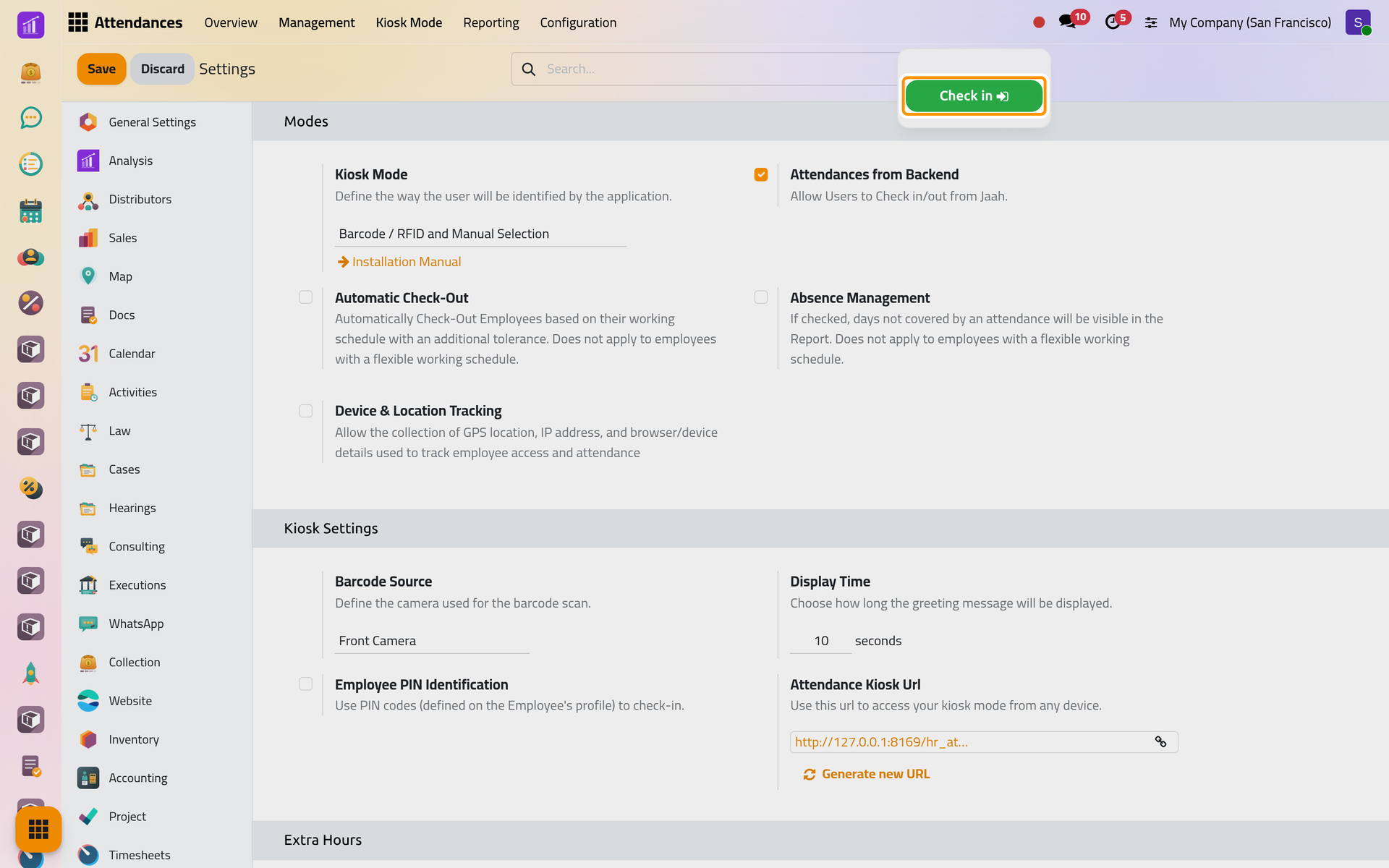
Task: Open the user avatar menu
Action: 1358,22
